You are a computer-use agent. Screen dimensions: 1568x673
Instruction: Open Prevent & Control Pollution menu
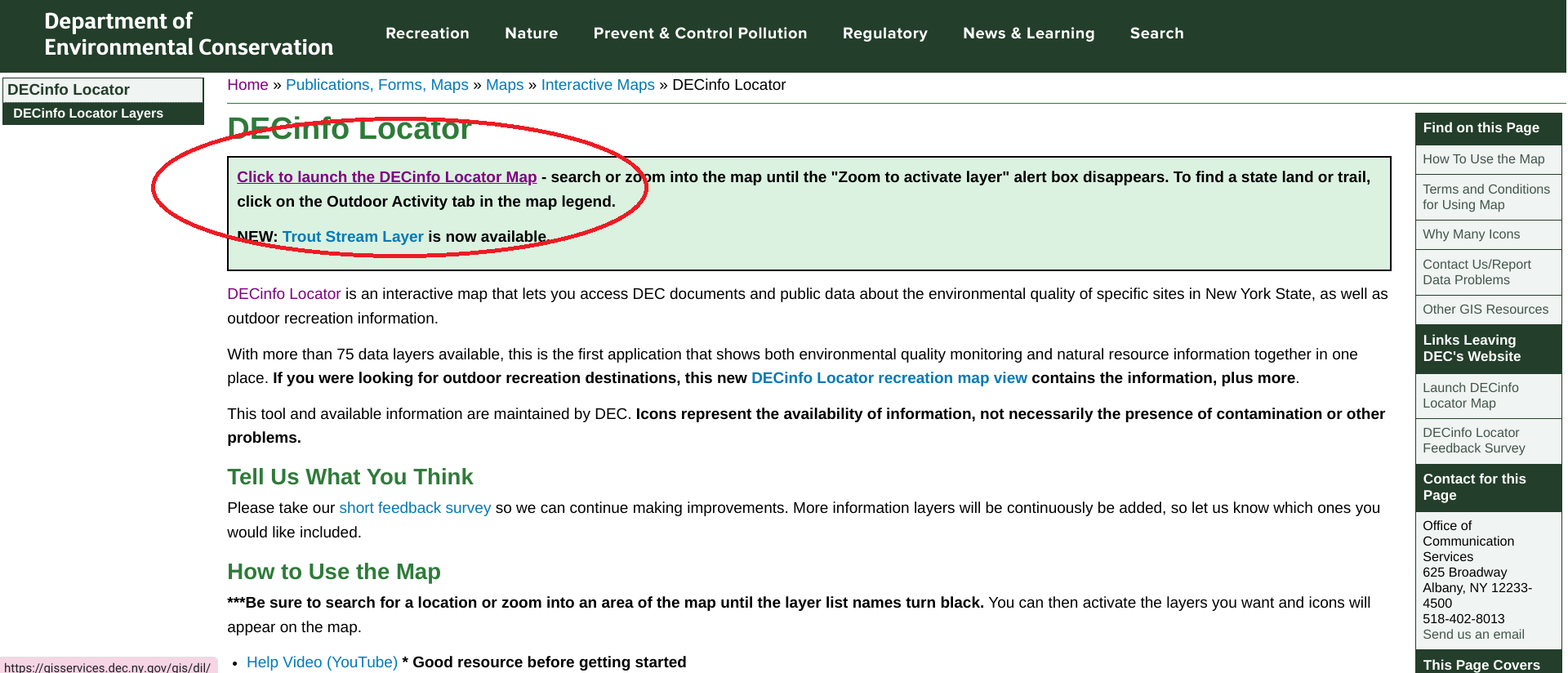click(700, 33)
